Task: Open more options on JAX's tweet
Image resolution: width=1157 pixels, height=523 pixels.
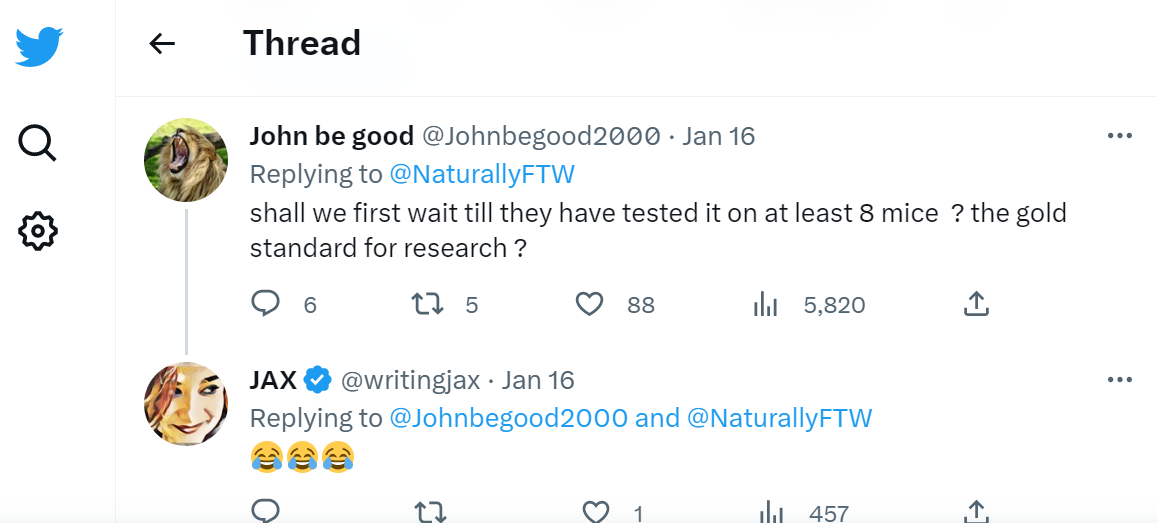Action: click(1120, 380)
